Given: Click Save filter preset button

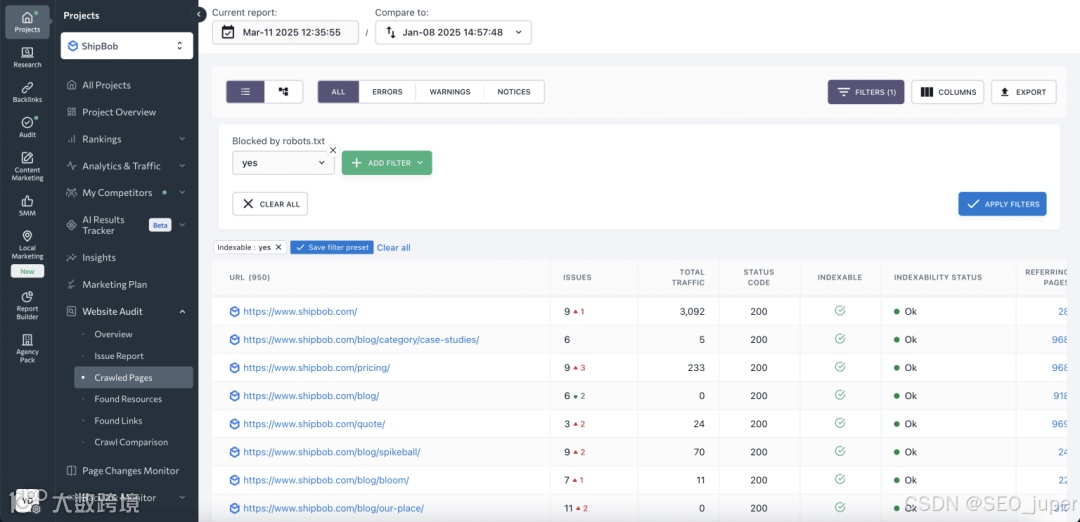Looking at the screenshot, I should (331, 247).
